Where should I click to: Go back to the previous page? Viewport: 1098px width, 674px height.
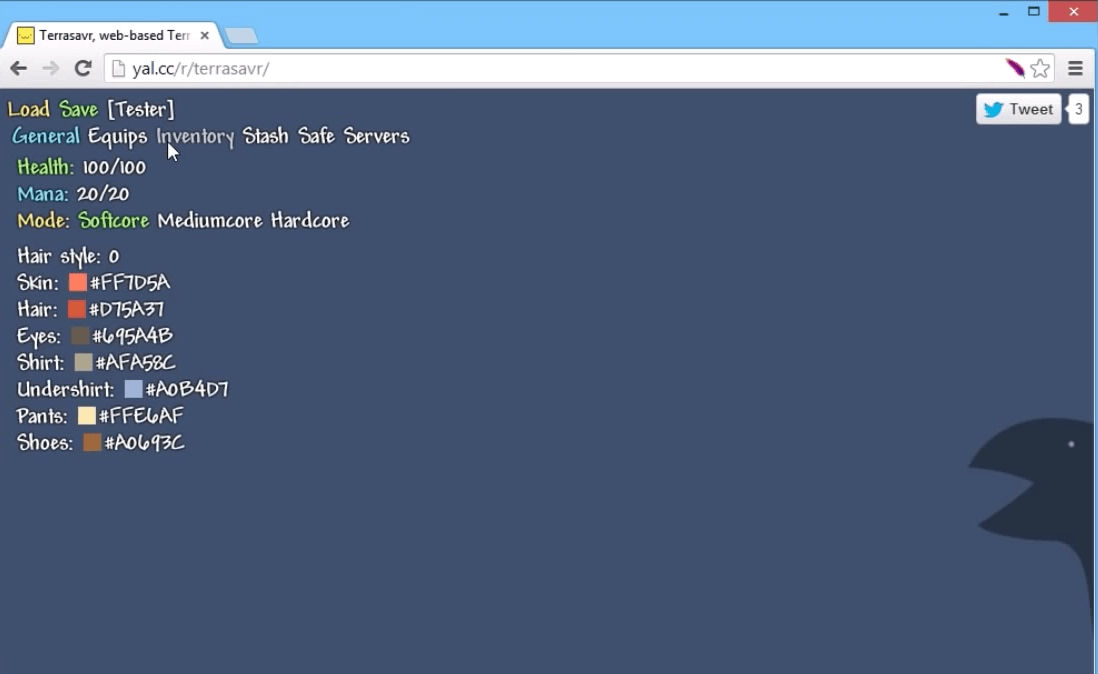(19, 69)
